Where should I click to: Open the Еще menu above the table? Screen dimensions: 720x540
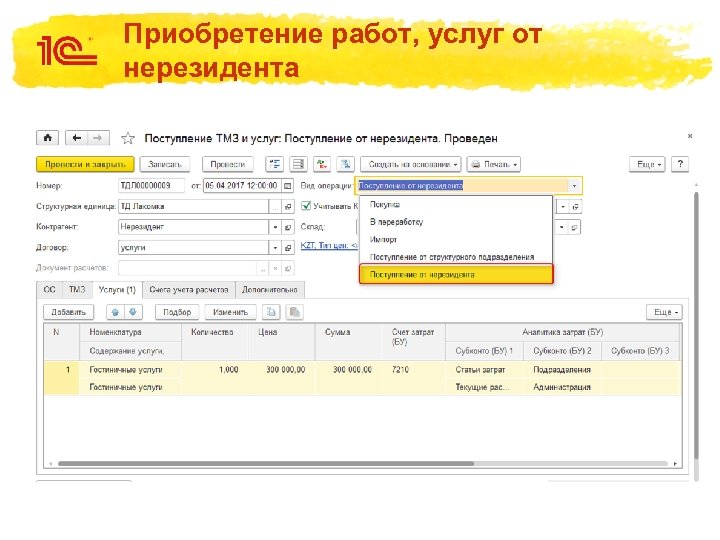664,312
